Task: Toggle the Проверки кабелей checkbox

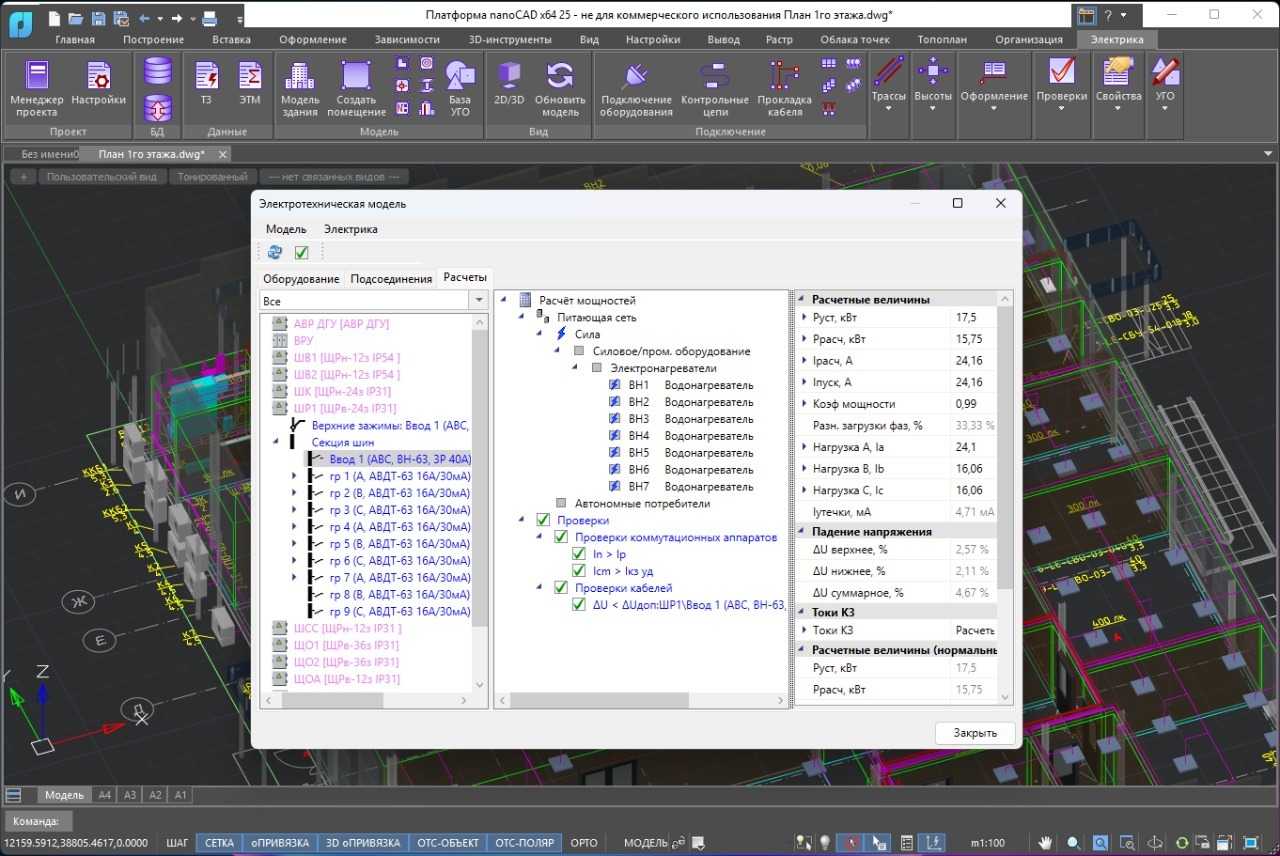Action: [x=561, y=588]
